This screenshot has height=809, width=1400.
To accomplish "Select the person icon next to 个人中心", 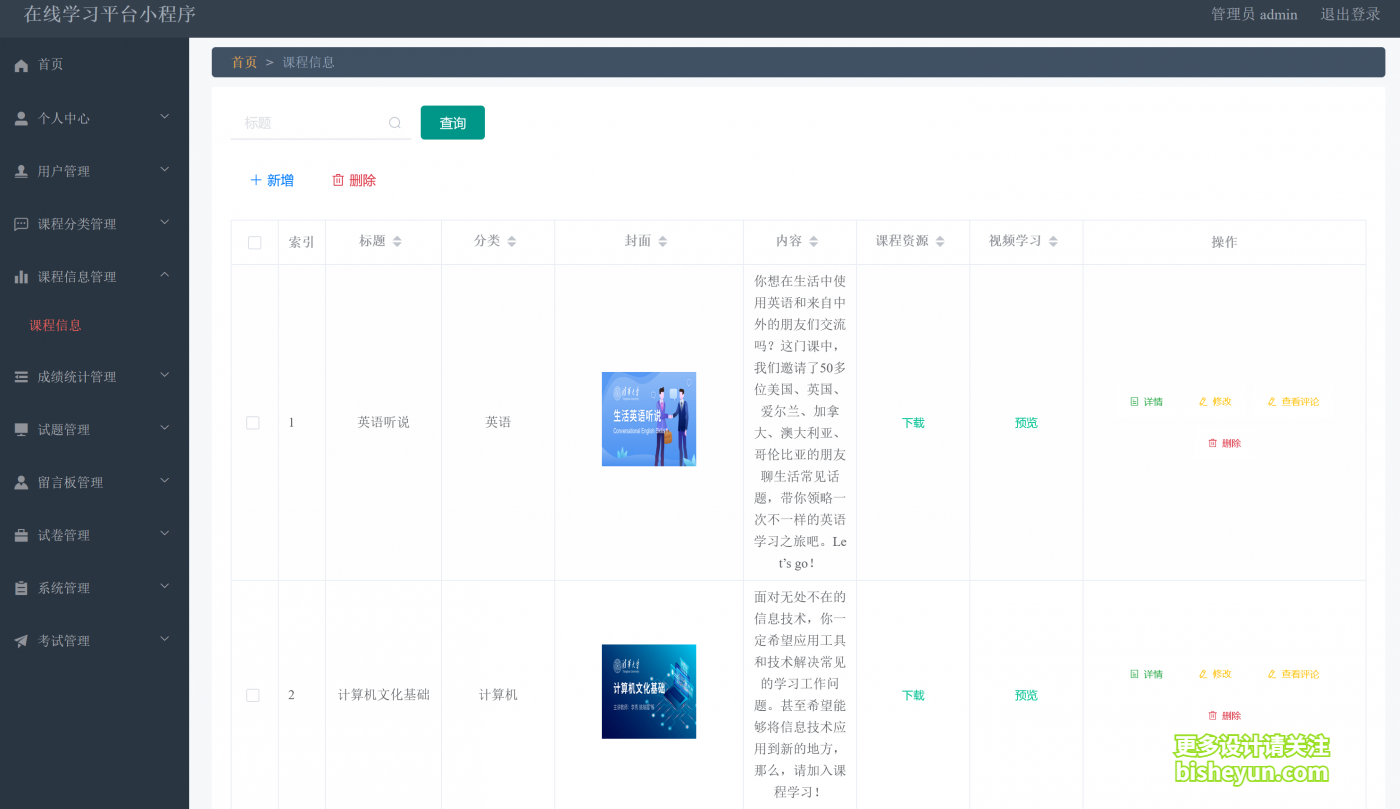I will (21, 117).
